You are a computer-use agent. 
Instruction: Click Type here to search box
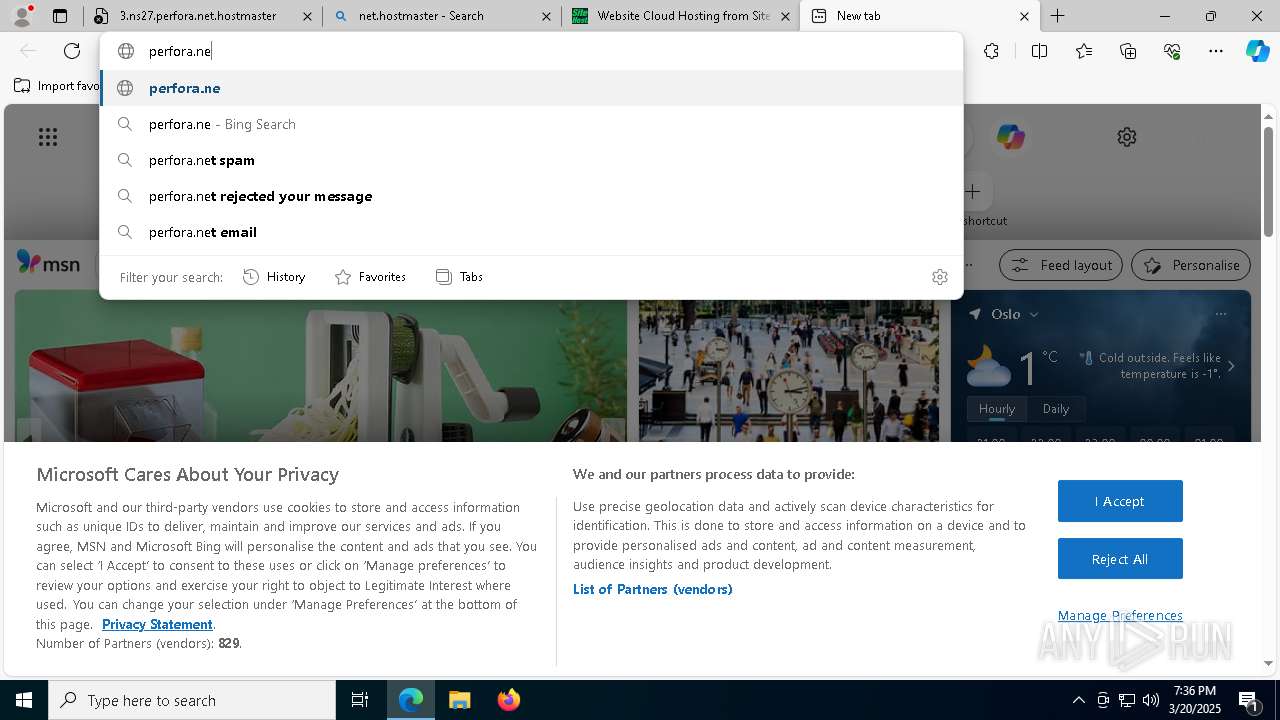pos(192,700)
